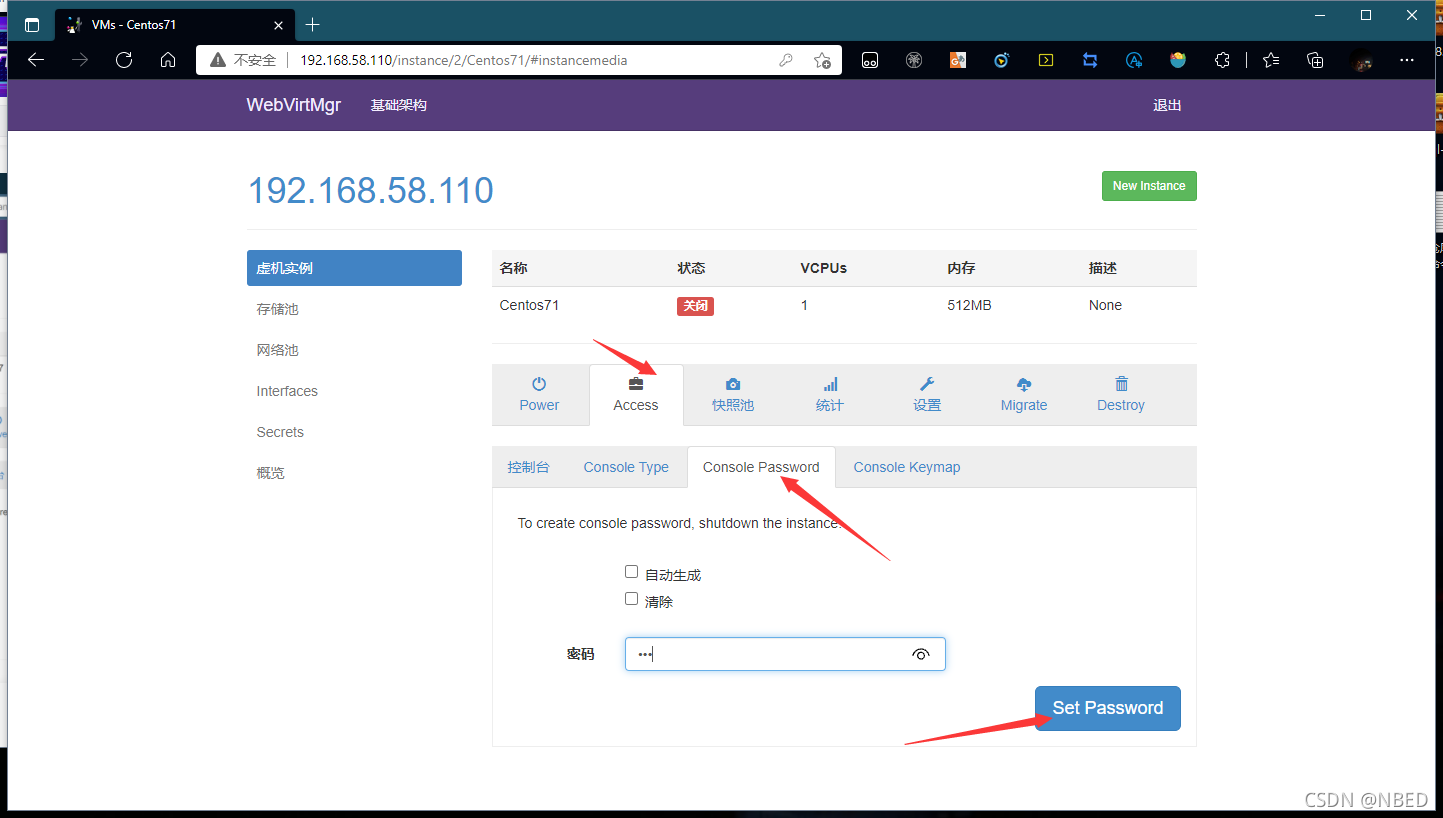Open the 快照池 snapshot tab
The height and width of the screenshot is (818, 1443).
pyautogui.click(x=733, y=395)
